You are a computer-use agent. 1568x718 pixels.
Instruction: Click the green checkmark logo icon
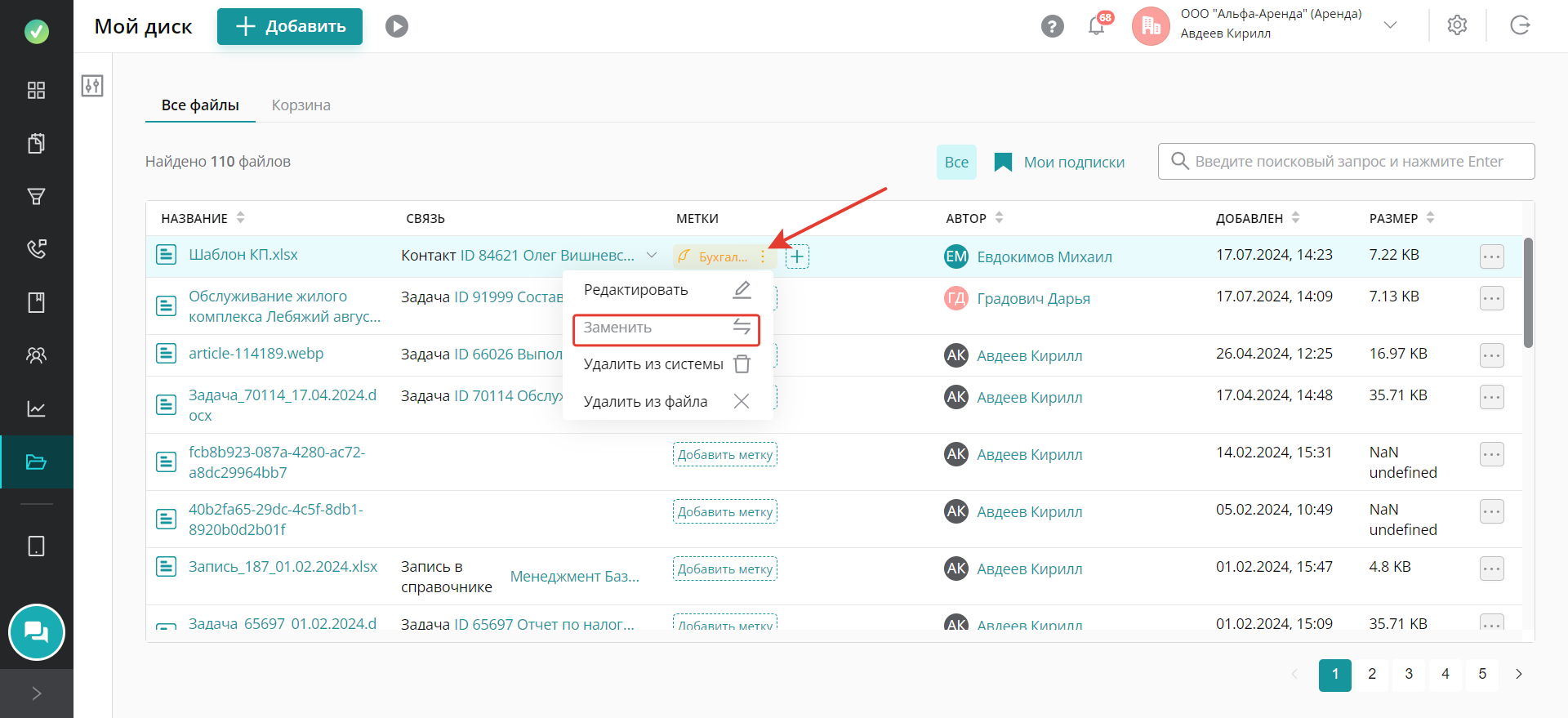(36, 32)
